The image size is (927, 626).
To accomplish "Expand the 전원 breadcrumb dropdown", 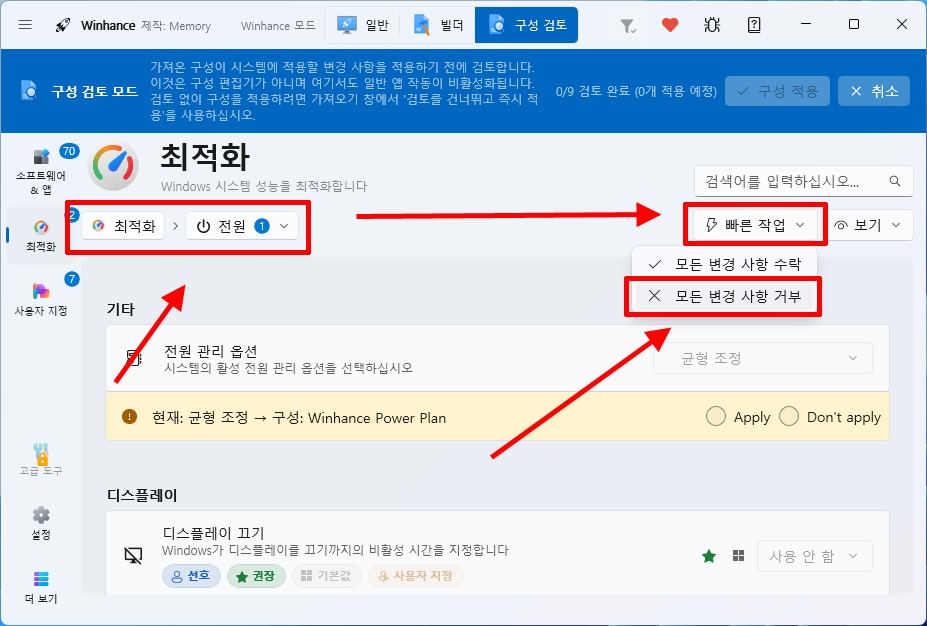I will [242, 226].
